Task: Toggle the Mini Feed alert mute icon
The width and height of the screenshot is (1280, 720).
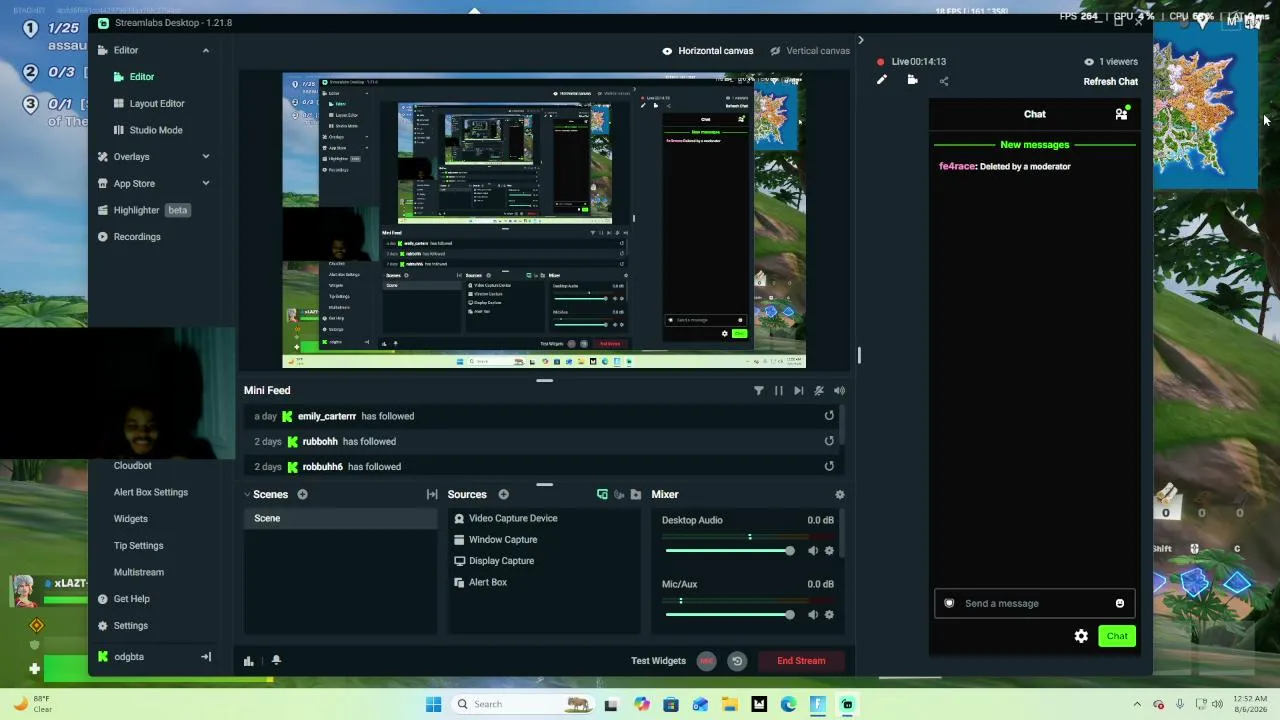Action: (x=819, y=391)
